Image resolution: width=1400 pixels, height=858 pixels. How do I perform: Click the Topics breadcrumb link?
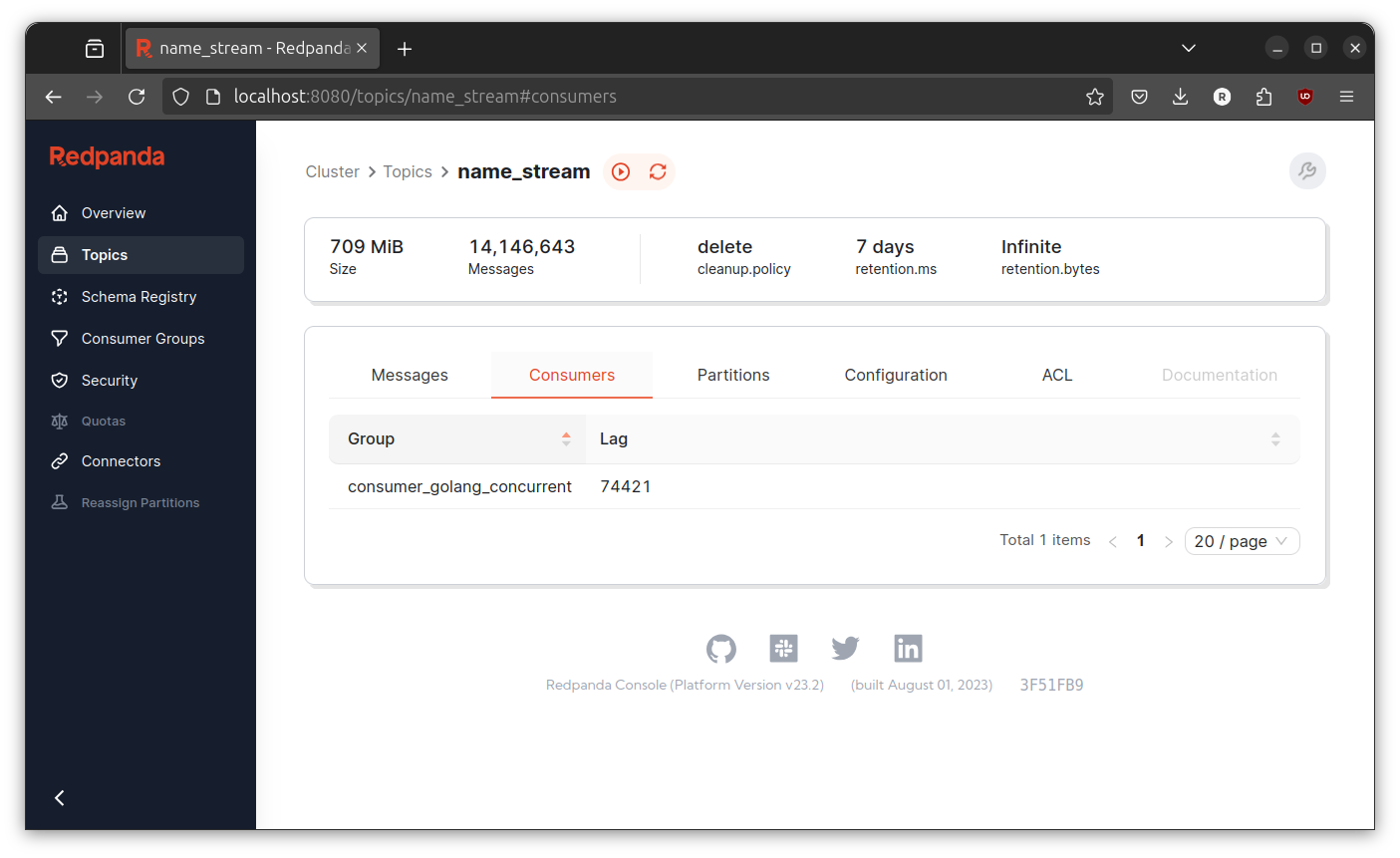pyautogui.click(x=408, y=171)
